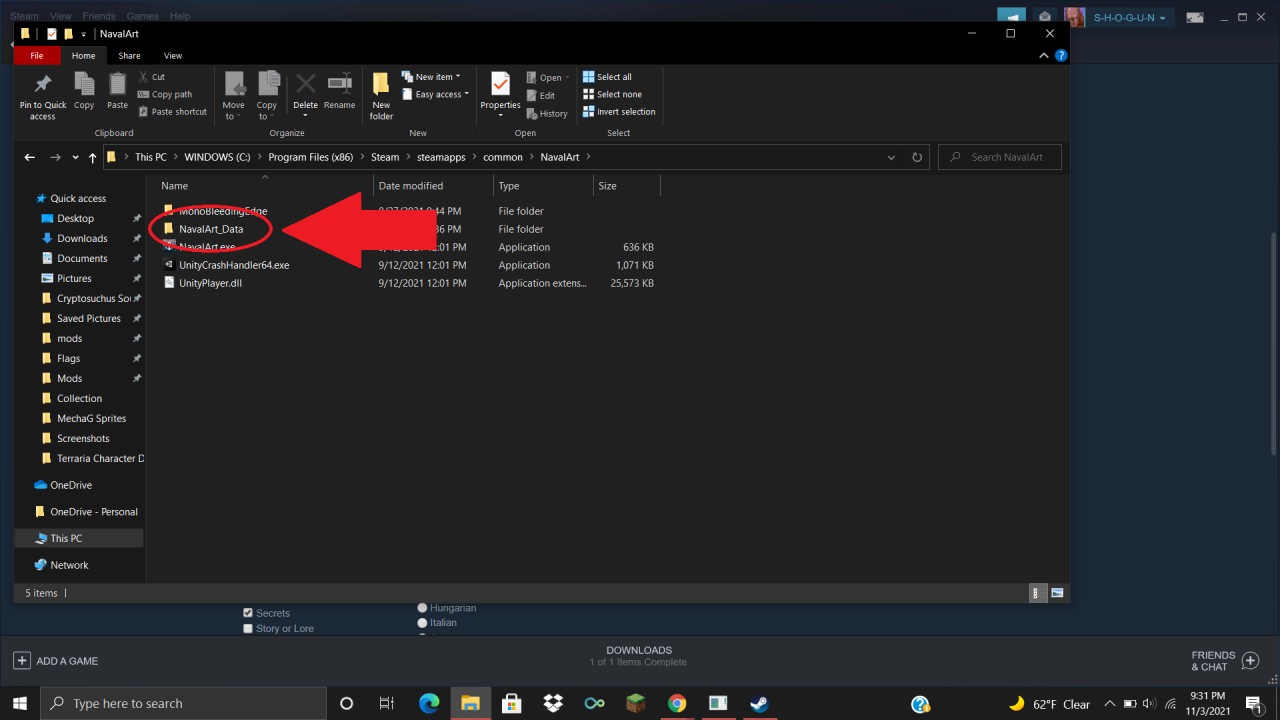Image resolution: width=1280 pixels, height=720 pixels.
Task: Enable the Story or Lore checkbox
Action: [248, 629]
